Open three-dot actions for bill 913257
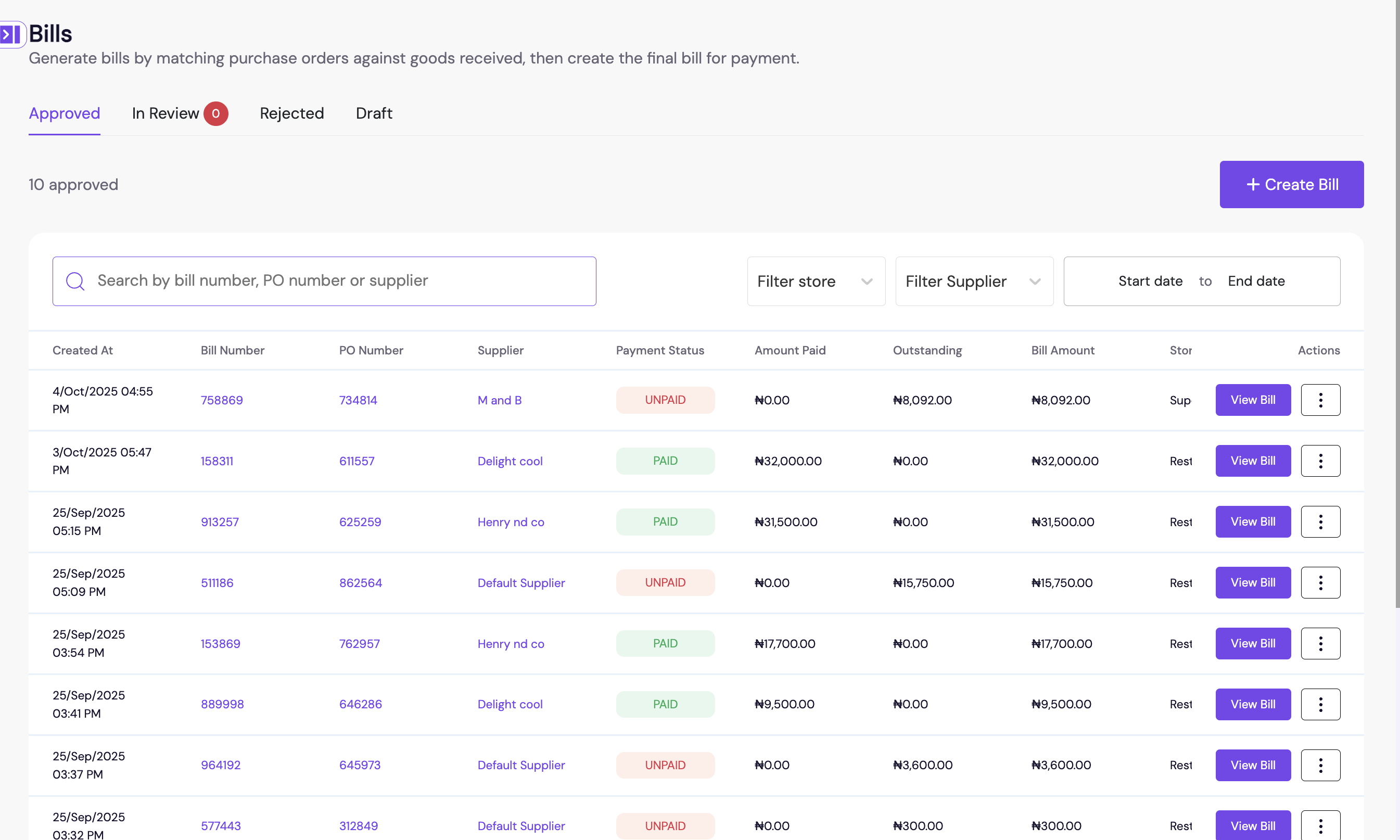The width and height of the screenshot is (1400, 840). click(x=1320, y=522)
